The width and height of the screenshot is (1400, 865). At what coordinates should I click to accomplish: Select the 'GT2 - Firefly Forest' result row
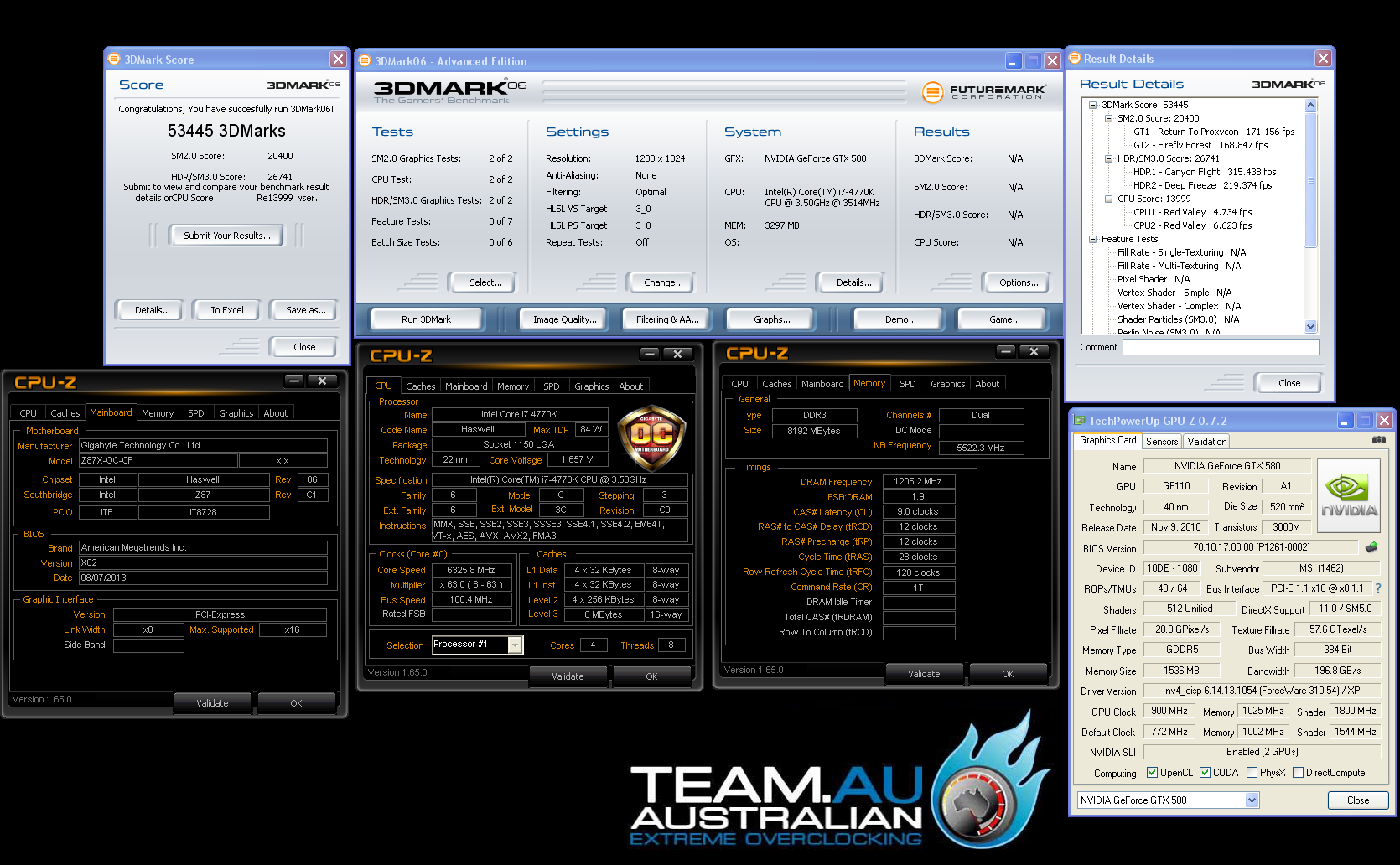pos(1200,145)
